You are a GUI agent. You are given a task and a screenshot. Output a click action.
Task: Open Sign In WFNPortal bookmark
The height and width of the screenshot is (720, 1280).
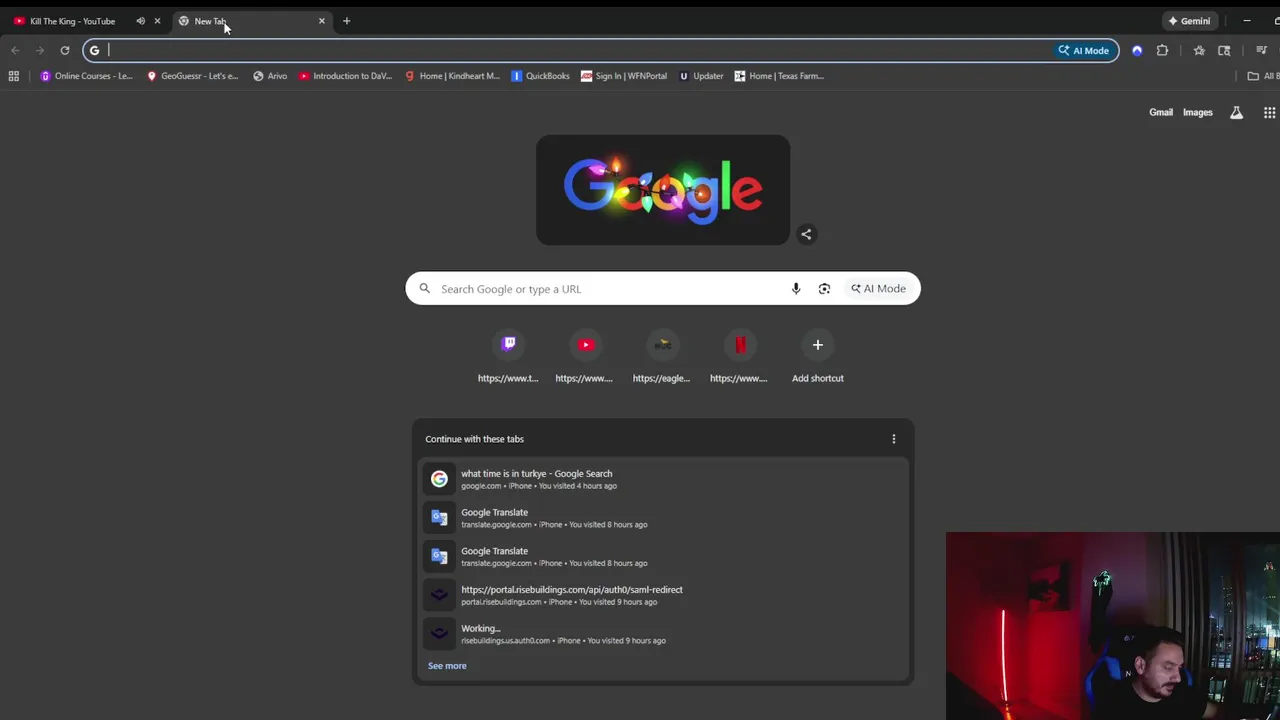(x=624, y=76)
